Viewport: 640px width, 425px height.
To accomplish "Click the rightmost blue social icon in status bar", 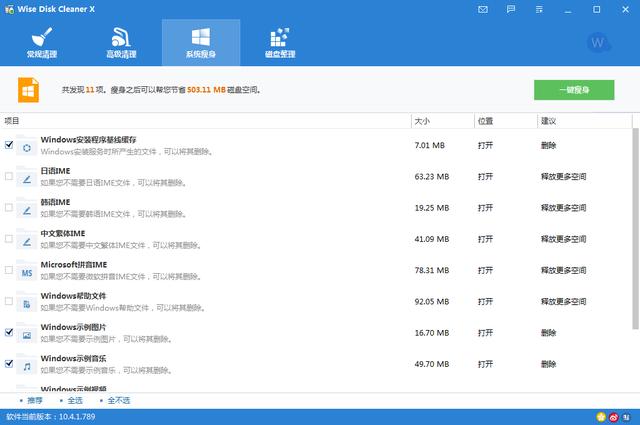I will click(x=626, y=417).
